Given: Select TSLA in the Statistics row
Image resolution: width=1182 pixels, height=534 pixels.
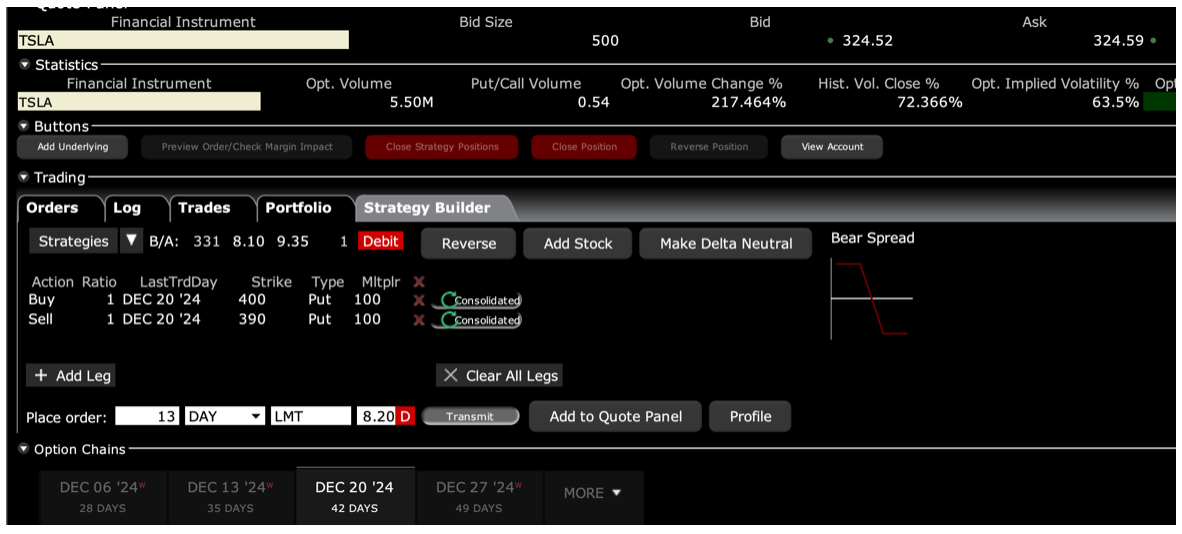Looking at the screenshot, I should point(139,102).
